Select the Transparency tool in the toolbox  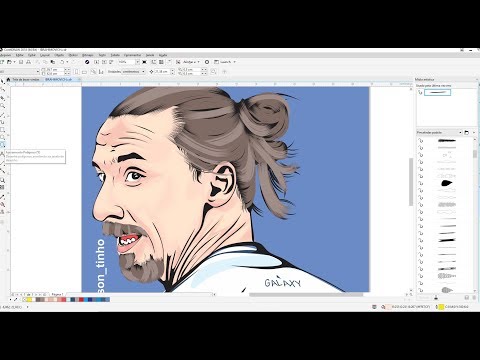coord(3,187)
